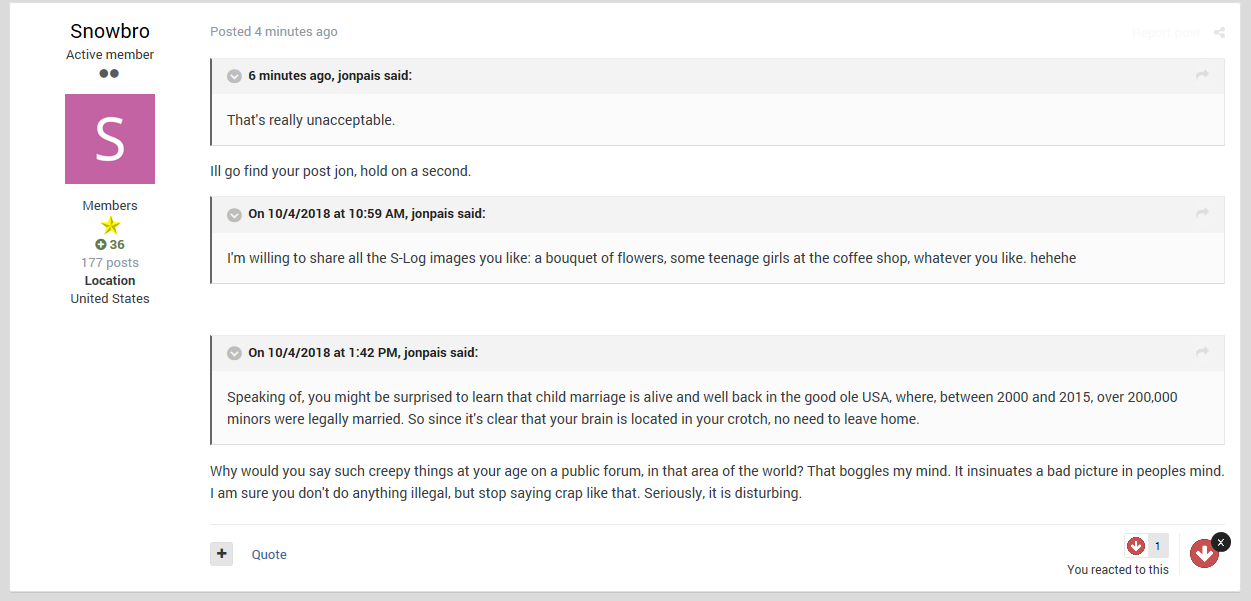Remove your reaction with the x button
This screenshot has width=1251, height=601.
point(1220,541)
